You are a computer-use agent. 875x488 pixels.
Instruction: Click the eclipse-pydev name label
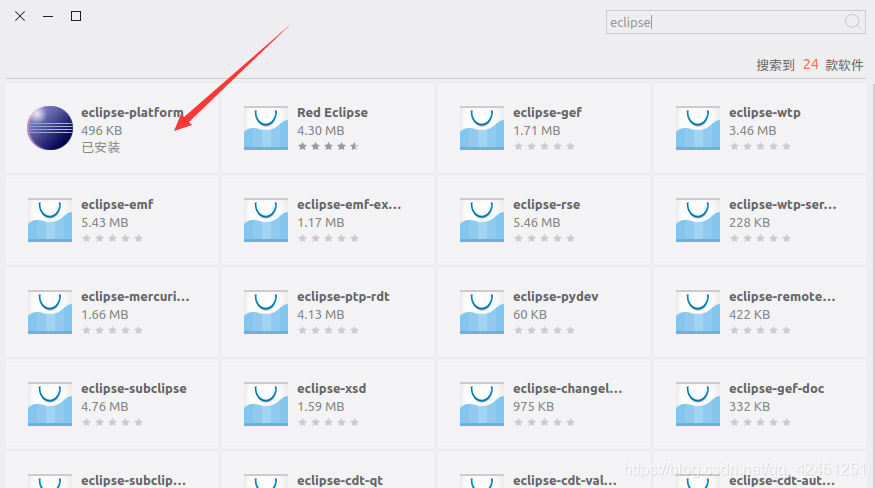[556, 297]
